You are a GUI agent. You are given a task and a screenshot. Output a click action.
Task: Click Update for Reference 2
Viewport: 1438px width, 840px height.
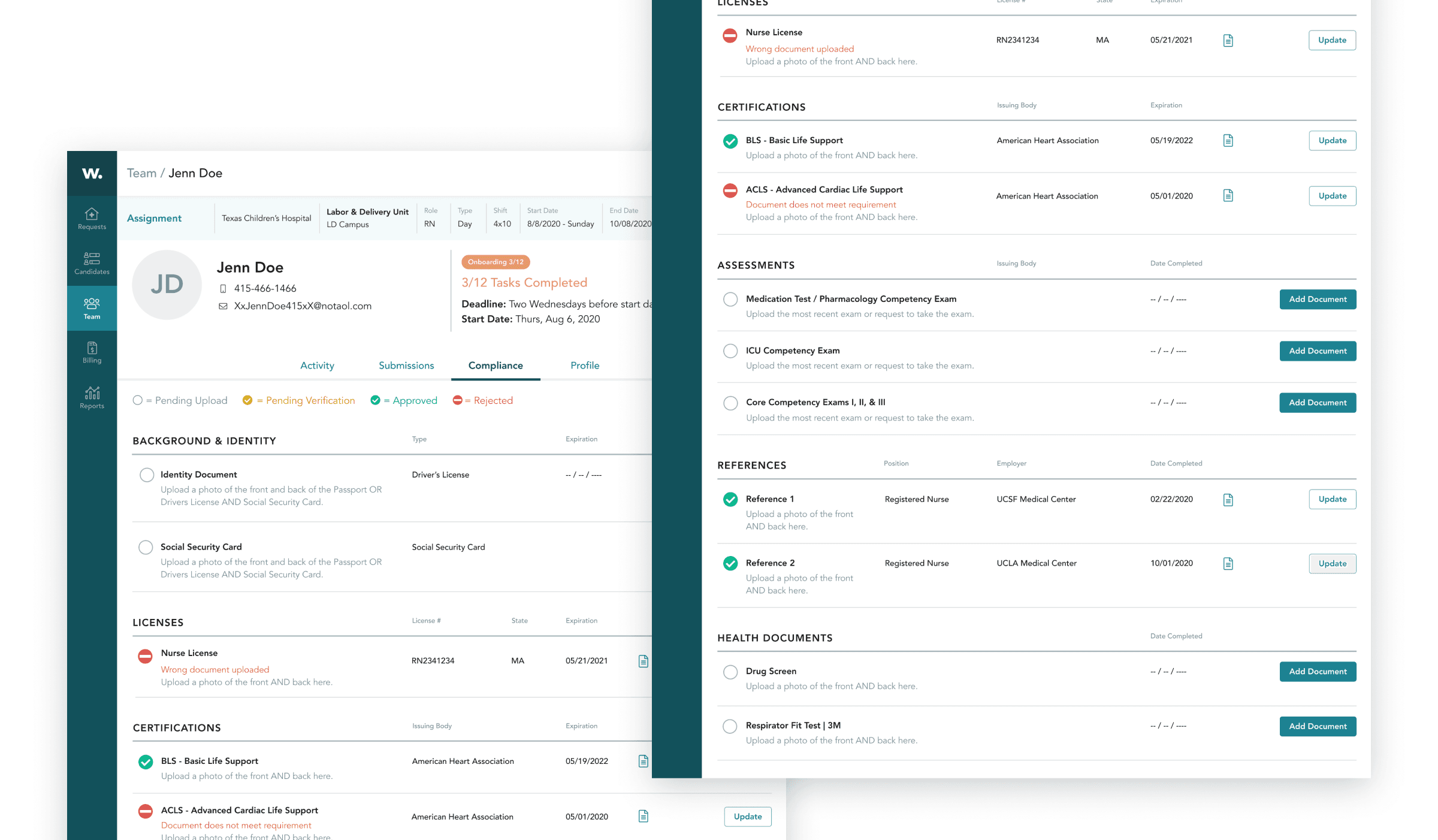click(1332, 563)
